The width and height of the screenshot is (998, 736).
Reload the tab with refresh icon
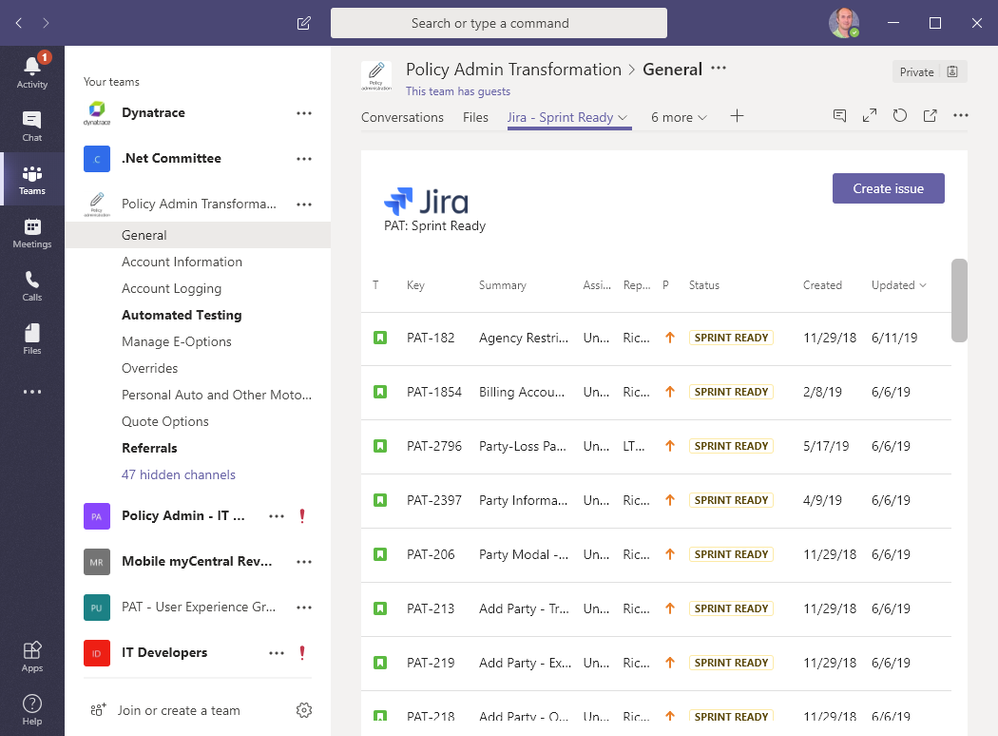(900, 116)
